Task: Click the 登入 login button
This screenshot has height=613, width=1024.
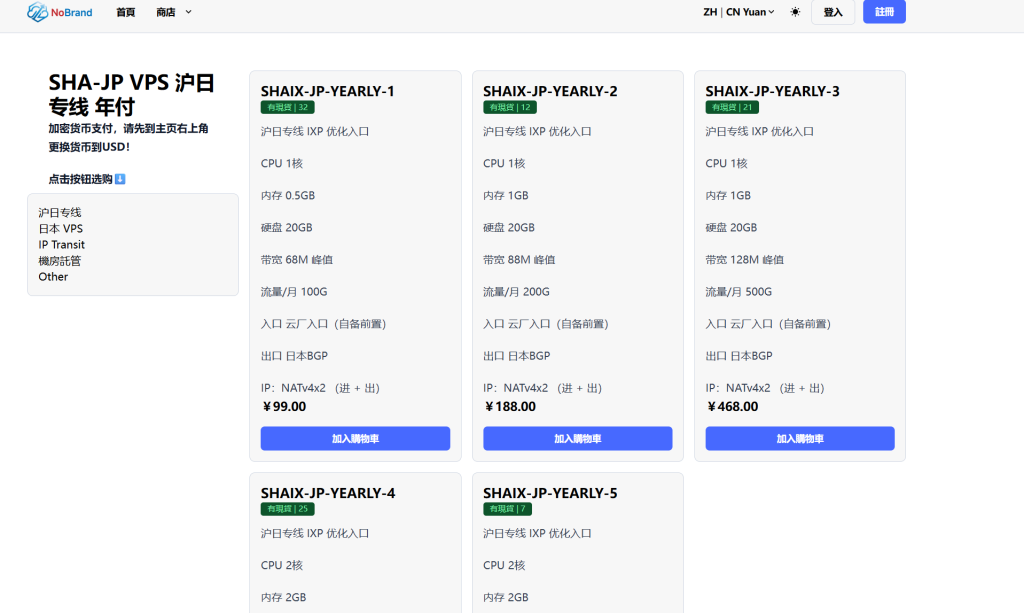Action: (x=832, y=12)
